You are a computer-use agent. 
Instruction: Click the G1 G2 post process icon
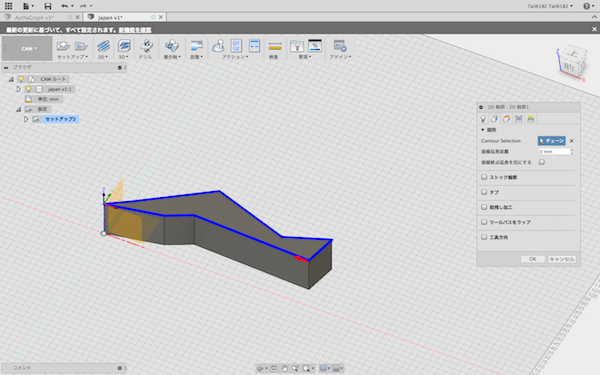coord(236,46)
